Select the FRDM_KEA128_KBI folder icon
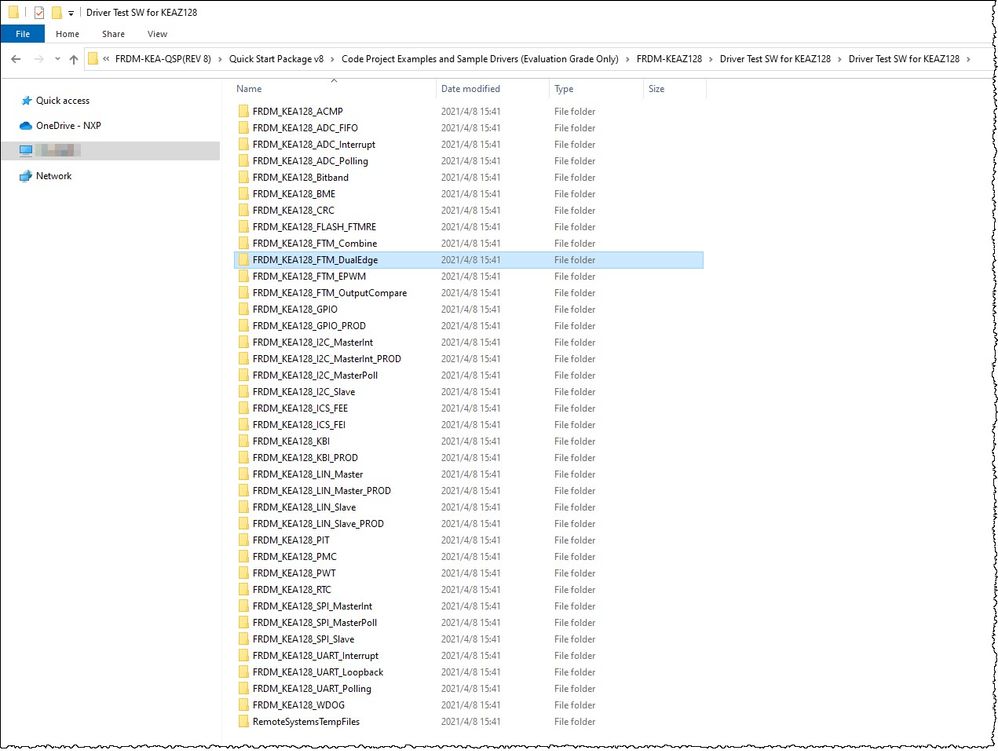 [x=244, y=442]
